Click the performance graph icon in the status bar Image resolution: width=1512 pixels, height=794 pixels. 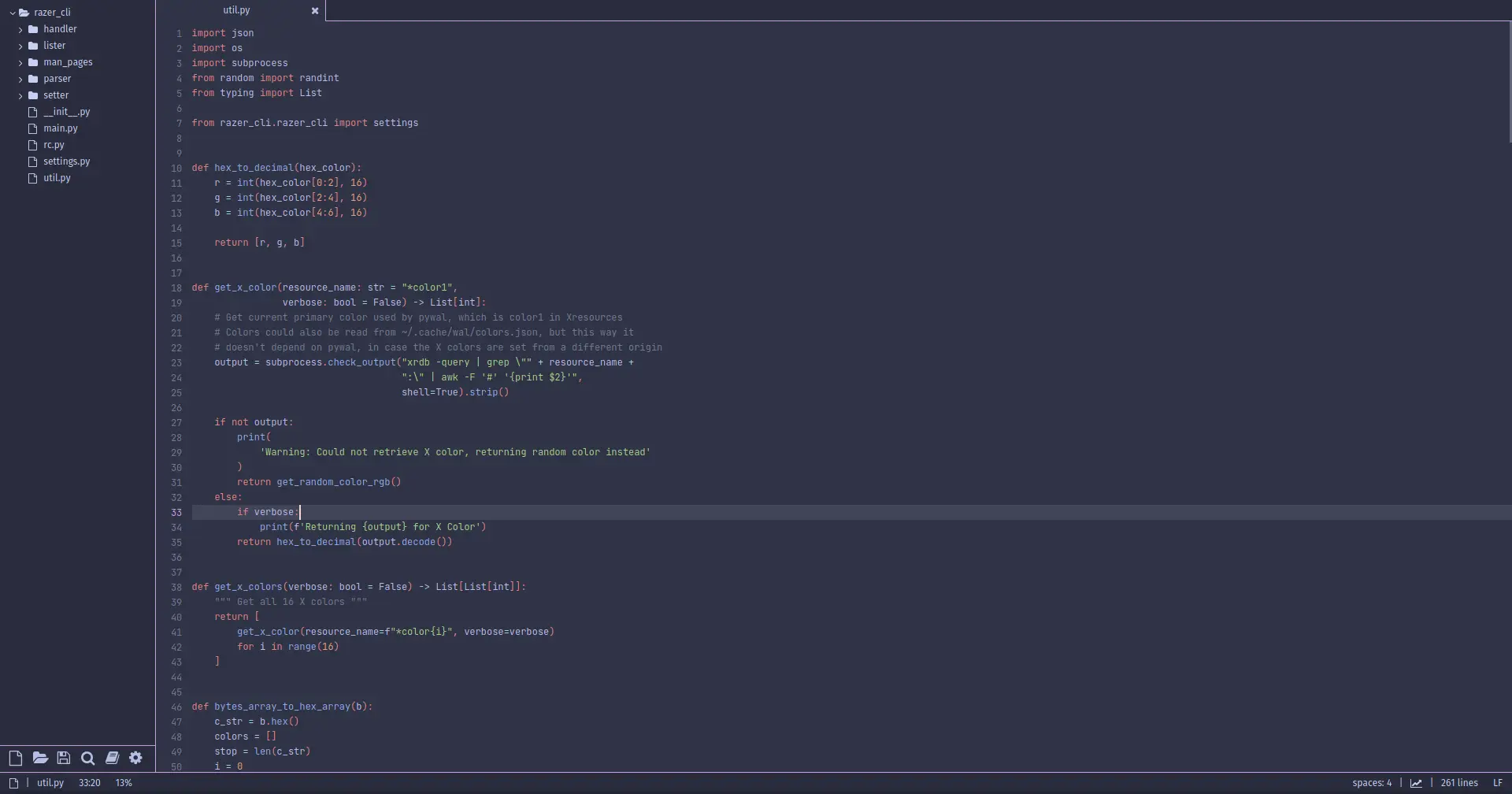(1417, 782)
